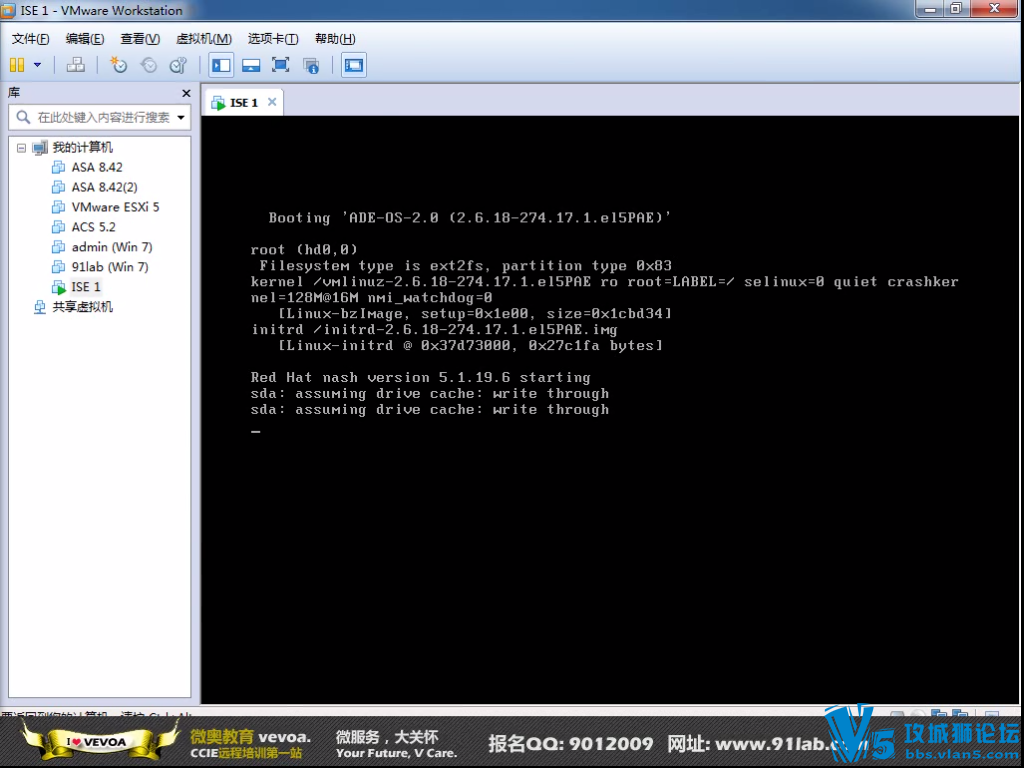The height and width of the screenshot is (768, 1024).
Task: Click the pause/suspend VM power button
Action: click(17, 65)
